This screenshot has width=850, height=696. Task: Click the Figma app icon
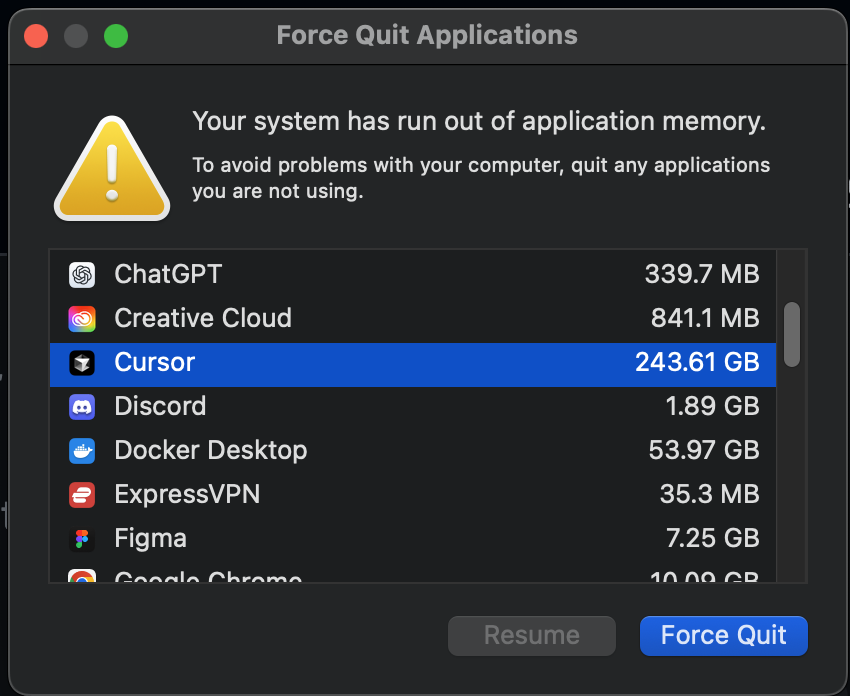point(82,538)
